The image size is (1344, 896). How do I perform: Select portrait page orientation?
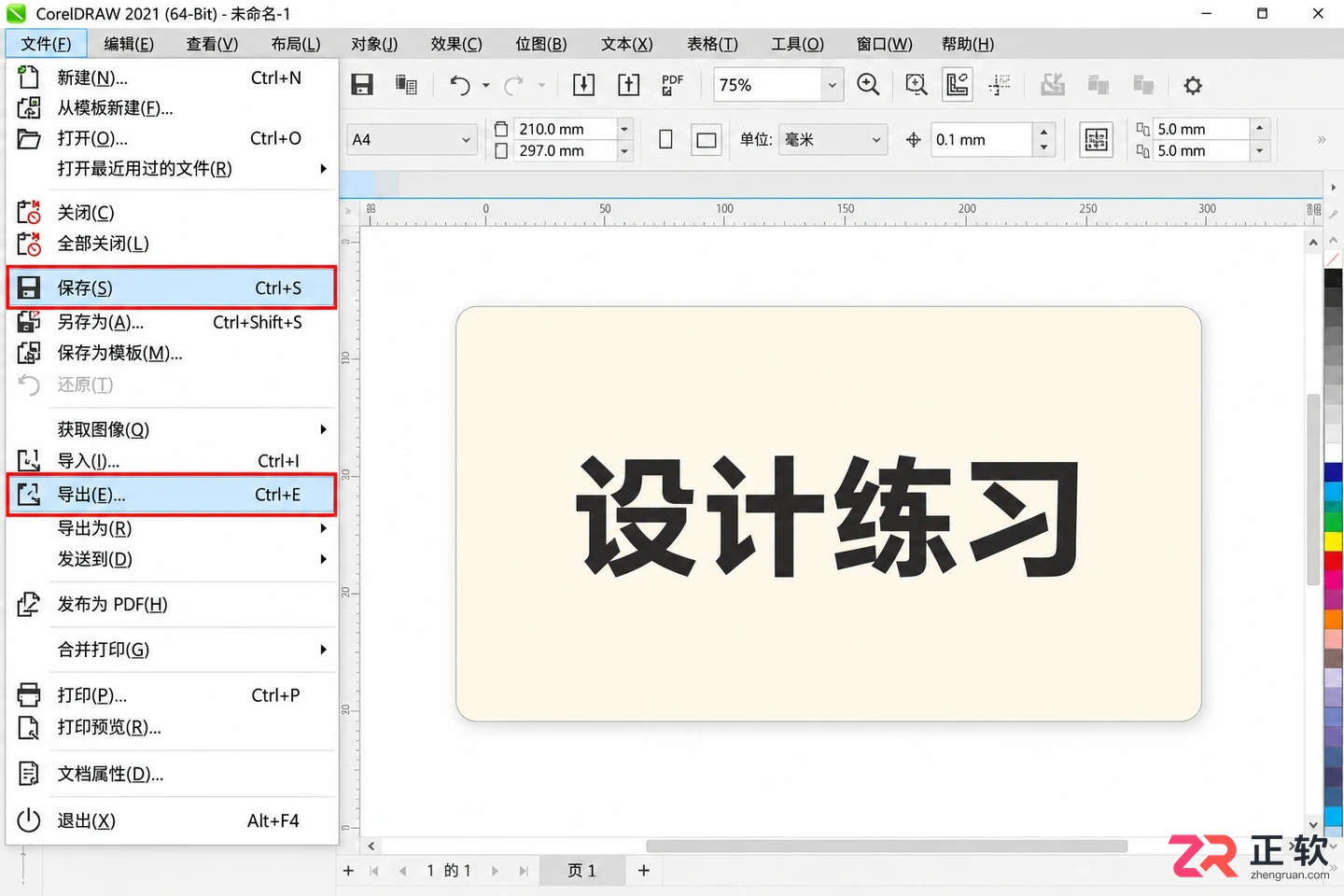(x=665, y=140)
